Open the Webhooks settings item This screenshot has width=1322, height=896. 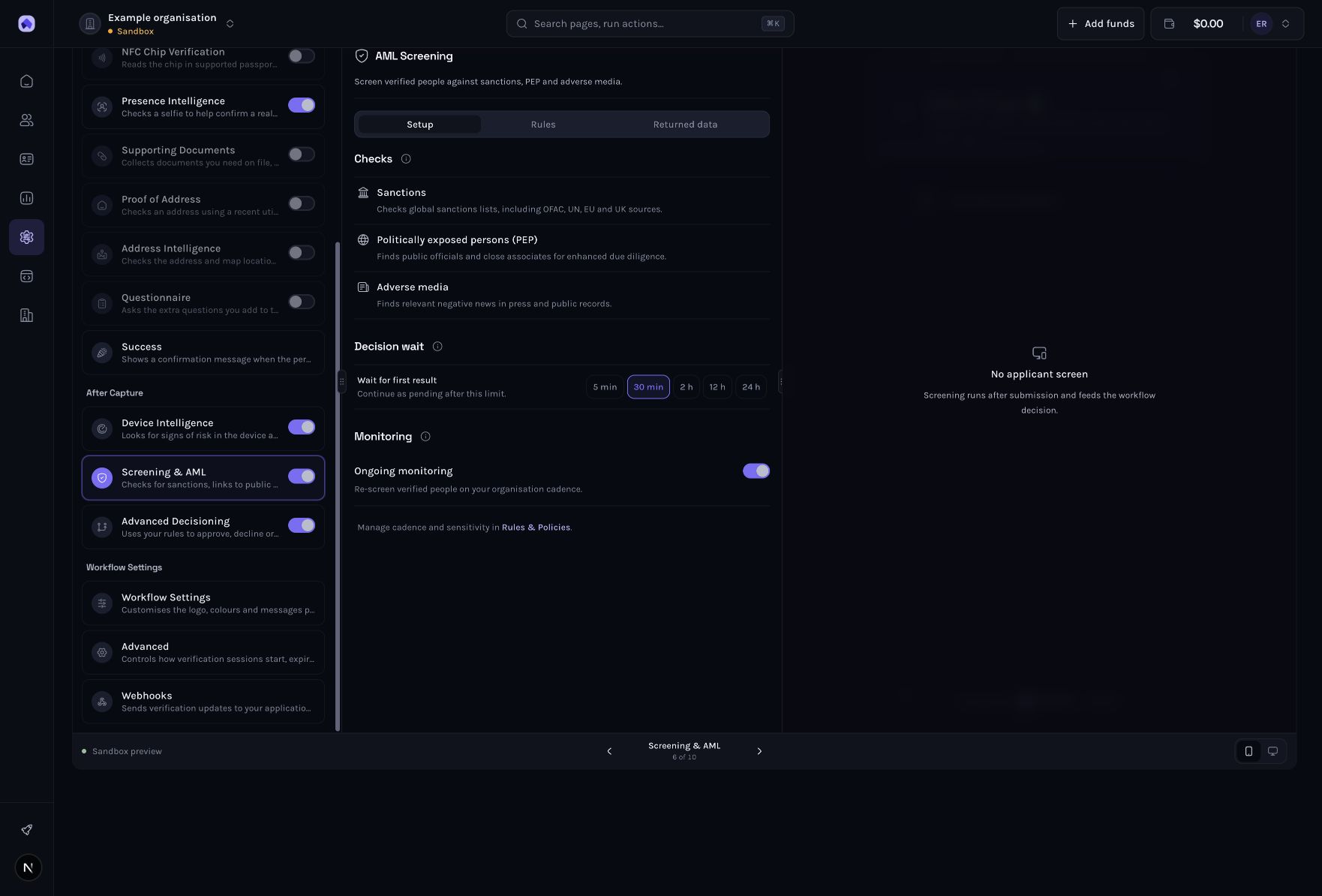pos(203,702)
